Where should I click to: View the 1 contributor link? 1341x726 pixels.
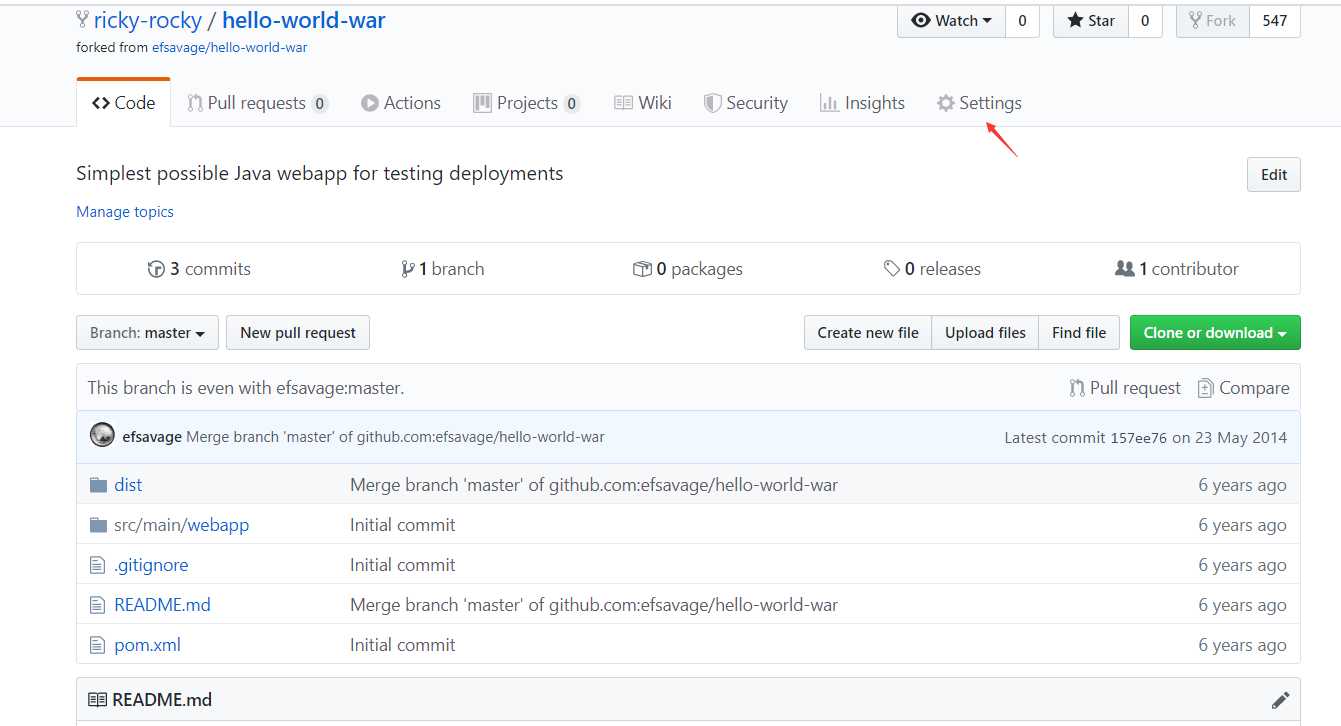pyautogui.click(x=1177, y=269)
